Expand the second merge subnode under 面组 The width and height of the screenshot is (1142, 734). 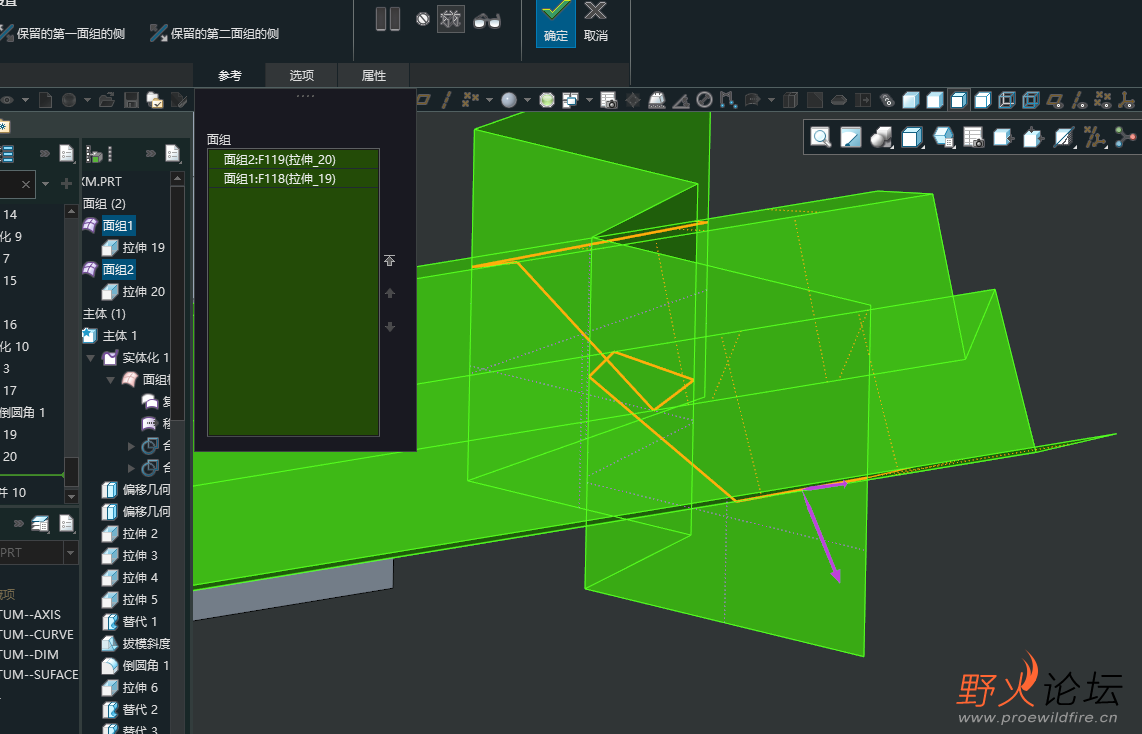[x=131, y=467]
